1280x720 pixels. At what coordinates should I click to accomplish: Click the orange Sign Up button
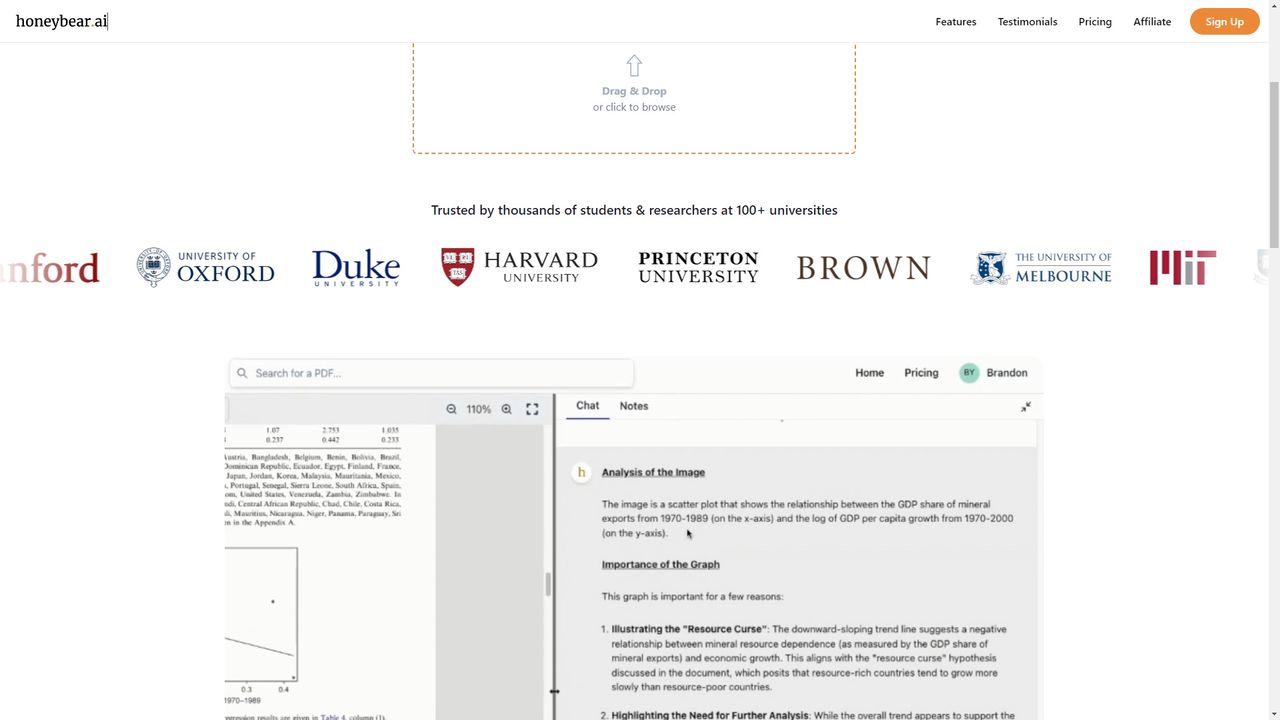[x=1224, y=22]
